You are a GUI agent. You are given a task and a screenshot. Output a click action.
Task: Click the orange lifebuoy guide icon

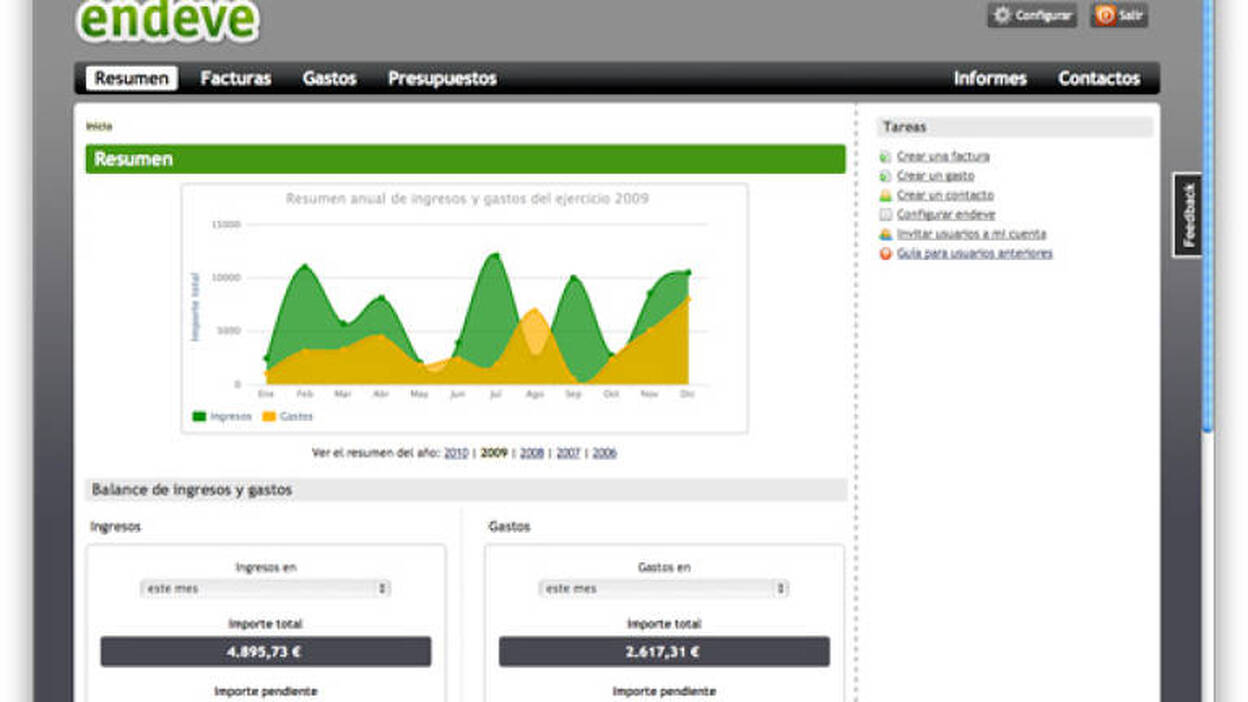tap(885, 254)
